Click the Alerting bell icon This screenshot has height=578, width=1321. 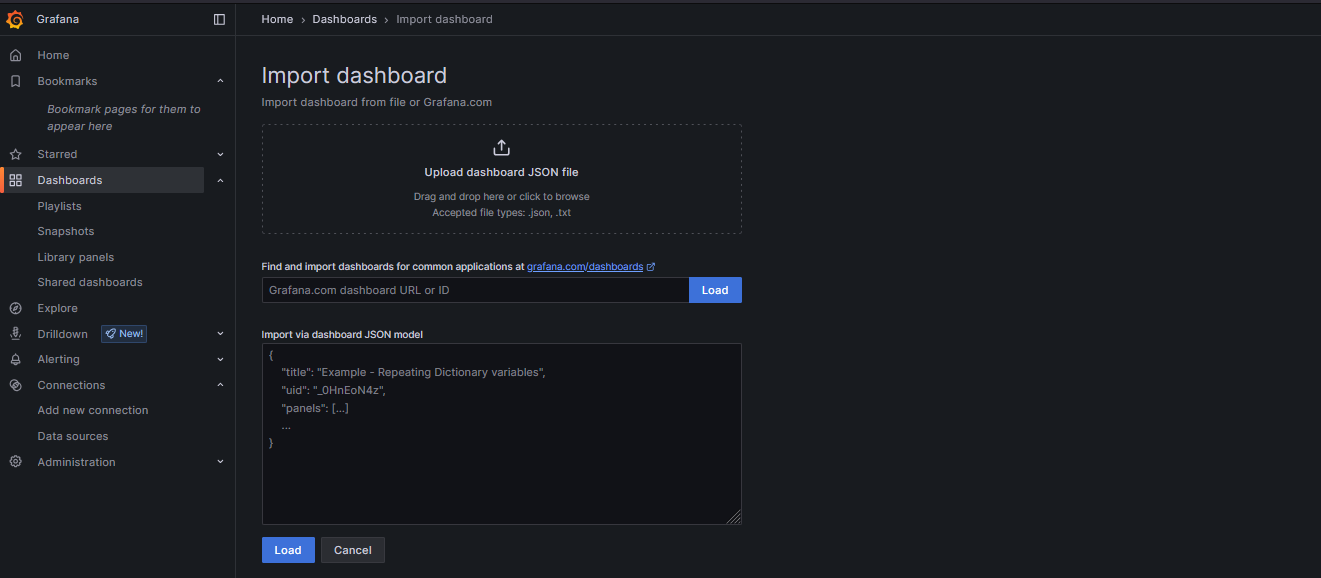15,359
